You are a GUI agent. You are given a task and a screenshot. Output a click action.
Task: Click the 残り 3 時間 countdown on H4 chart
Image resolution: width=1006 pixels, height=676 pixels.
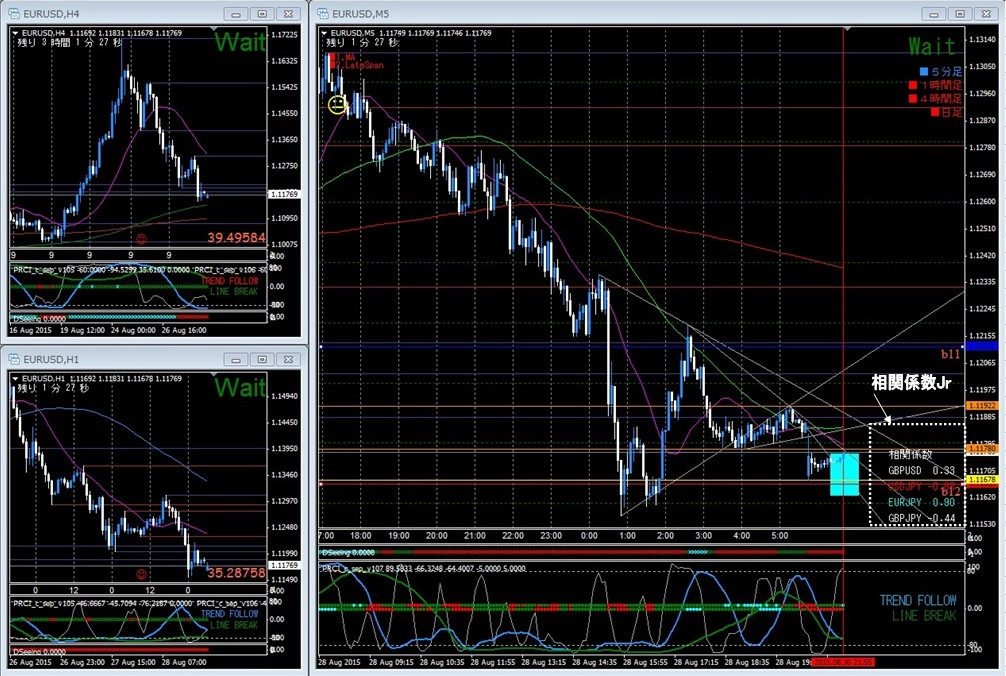pos(69,42)
